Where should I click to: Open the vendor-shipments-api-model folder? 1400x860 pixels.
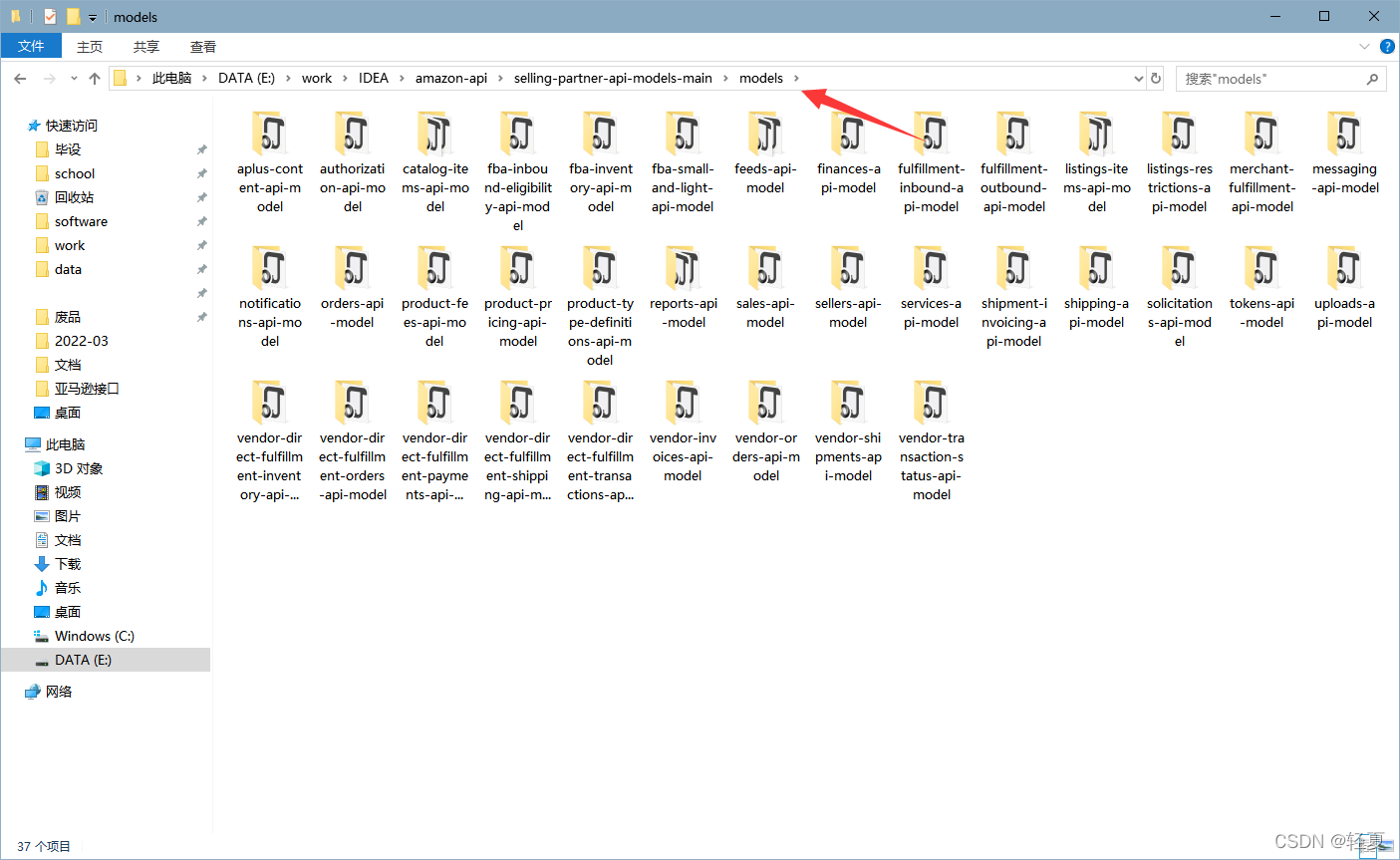848,430
